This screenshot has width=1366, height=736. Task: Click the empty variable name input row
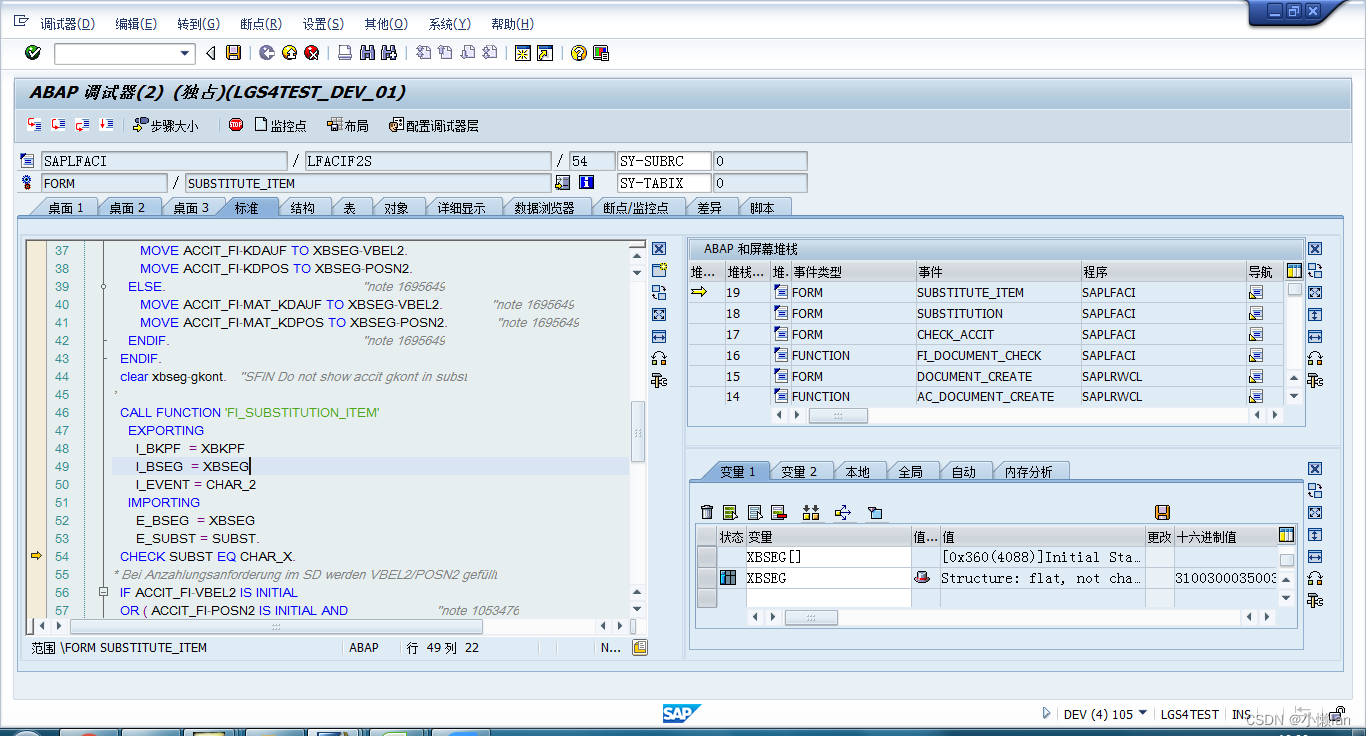point(828,598)
